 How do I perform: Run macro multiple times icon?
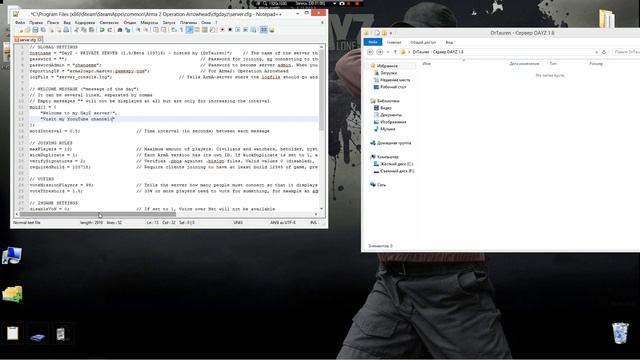pyautogui.click(x=246, y=30)
